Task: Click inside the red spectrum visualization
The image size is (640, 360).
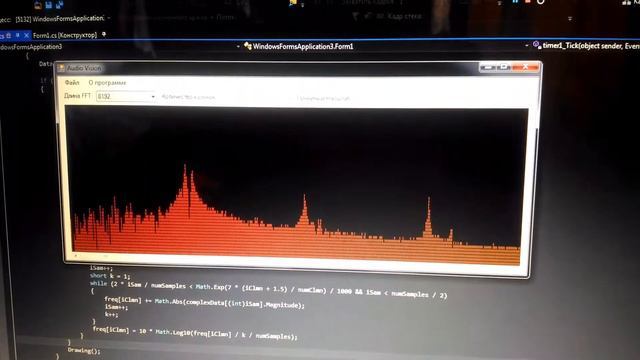Action: 296,186
